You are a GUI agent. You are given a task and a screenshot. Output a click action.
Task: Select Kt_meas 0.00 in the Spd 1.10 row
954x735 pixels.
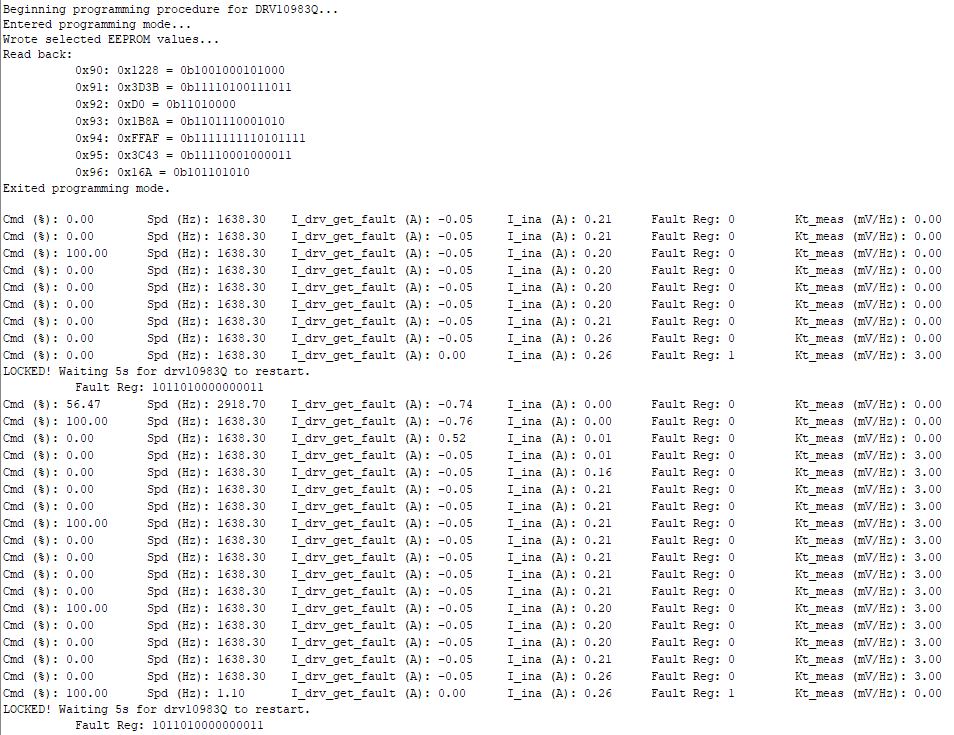pos(928,694)
